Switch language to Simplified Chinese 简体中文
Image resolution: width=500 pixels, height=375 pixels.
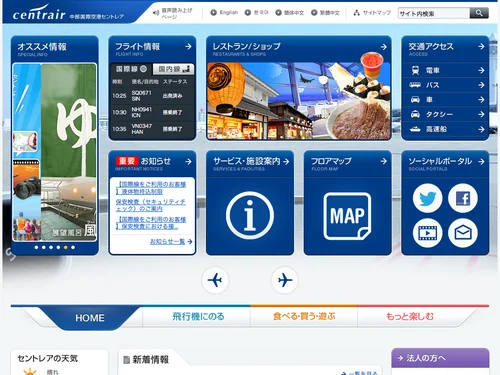pos(290,13)
